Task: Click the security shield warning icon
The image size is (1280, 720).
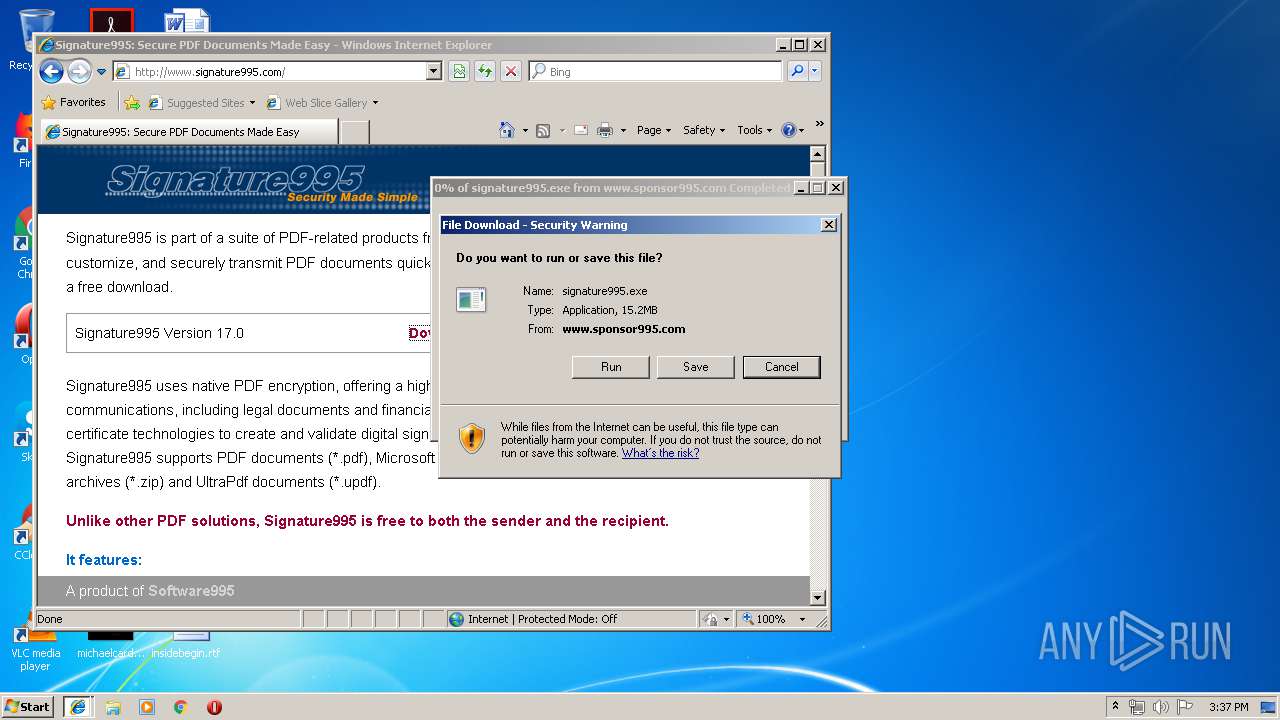Action: (472, 438)
